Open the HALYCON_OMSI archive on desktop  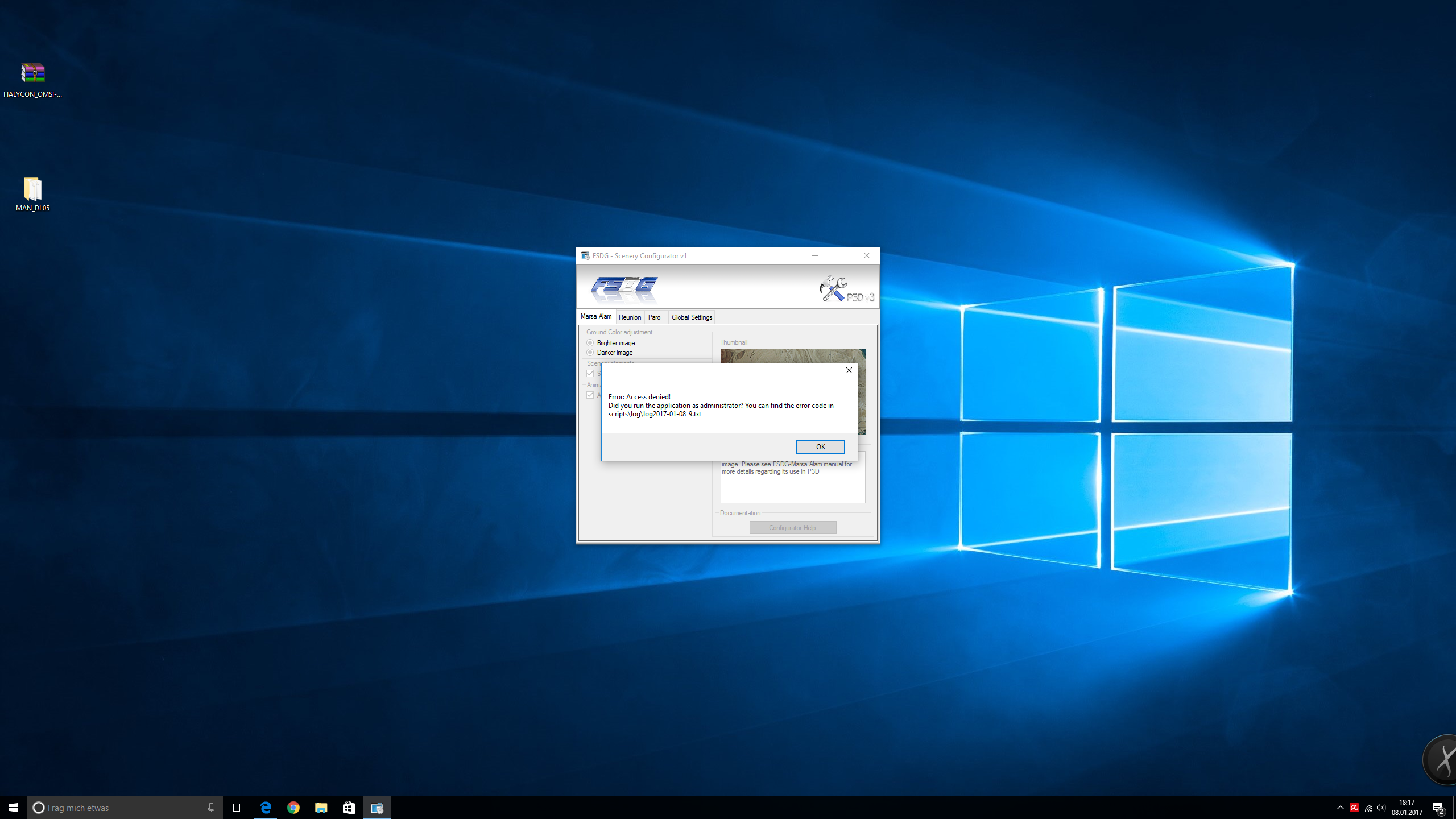pos(33,74)
